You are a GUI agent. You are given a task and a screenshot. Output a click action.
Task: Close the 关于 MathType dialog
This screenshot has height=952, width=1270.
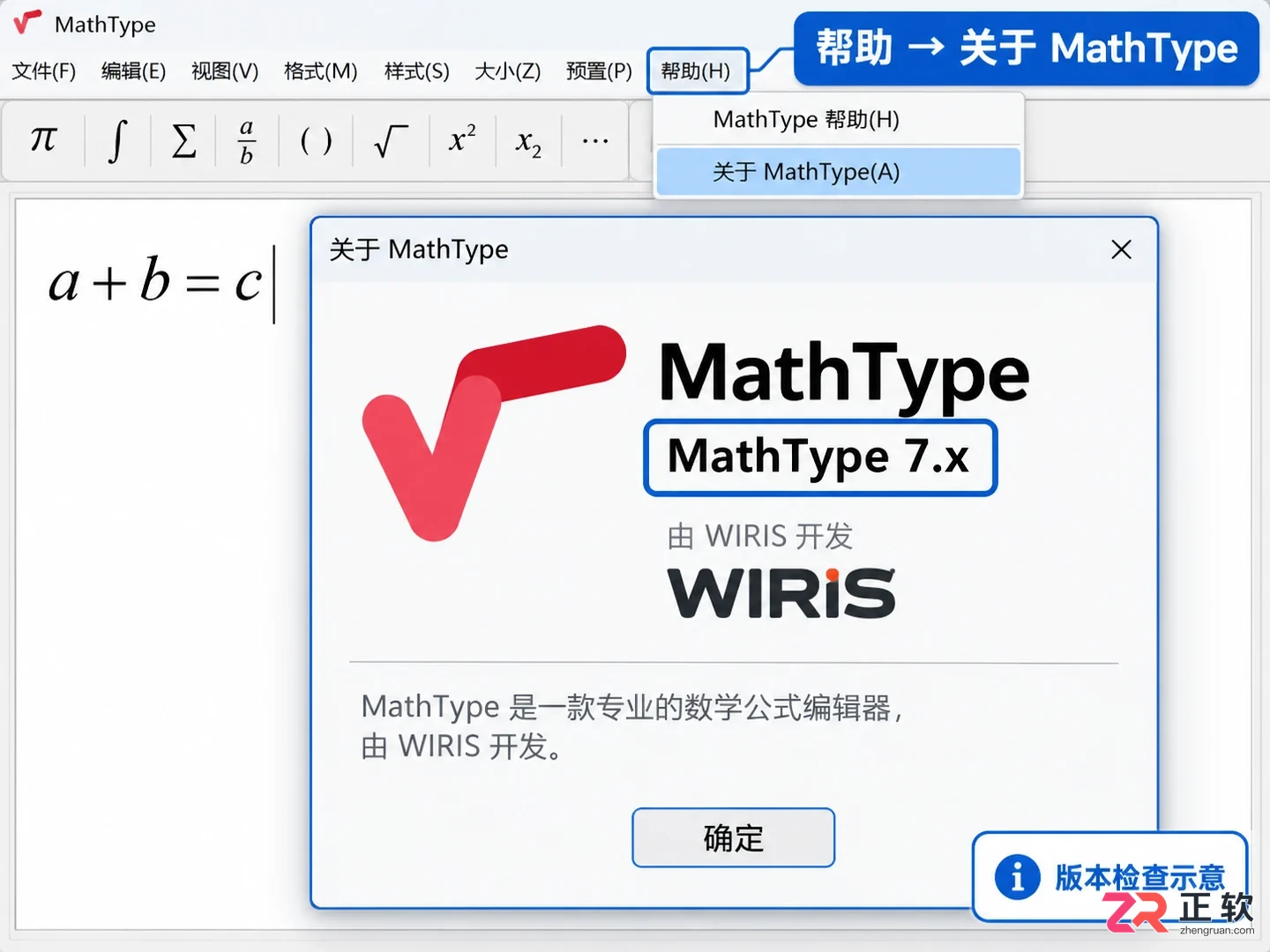pos(1121,249)
